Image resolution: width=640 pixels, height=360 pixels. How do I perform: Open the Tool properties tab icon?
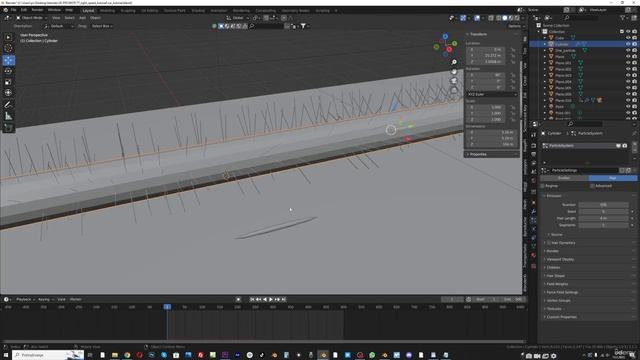pos(533,135)
